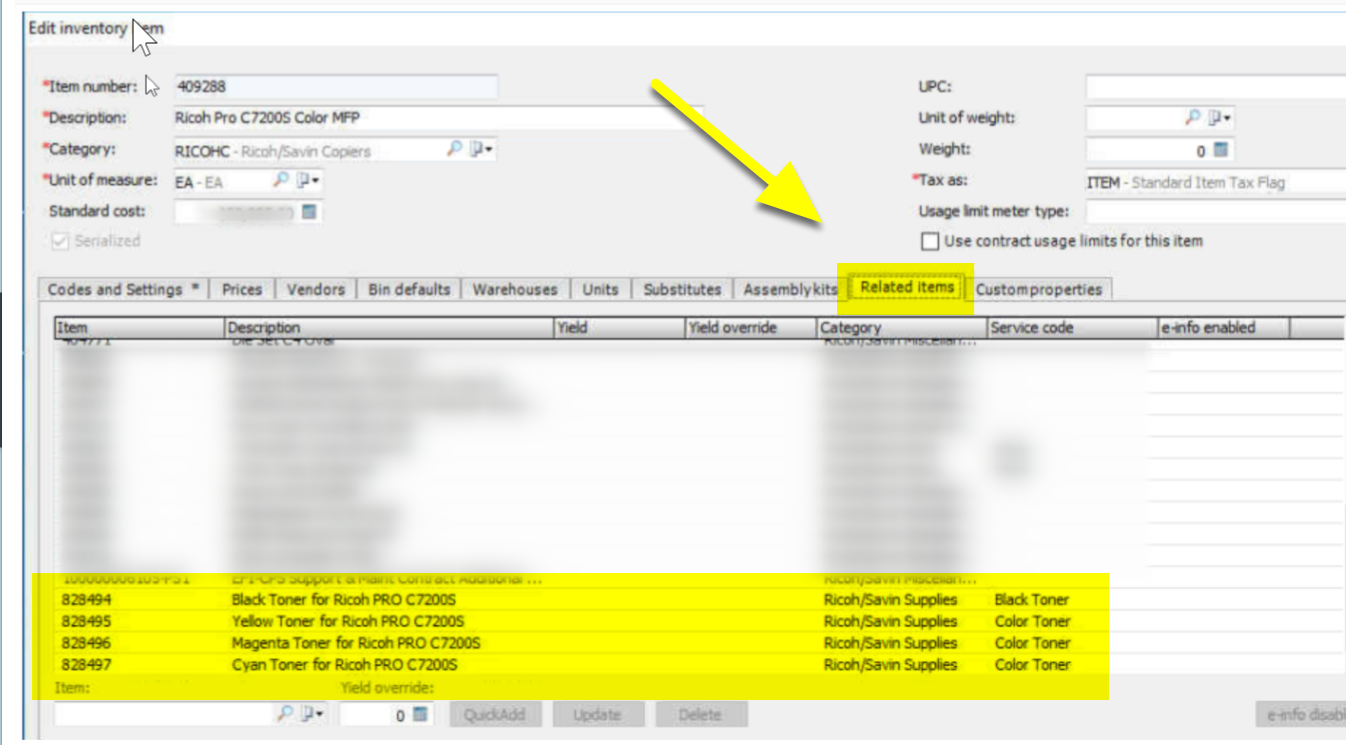The height and width of the screenshot is (745, 1346).
Task: Click the e-info enabled column header
Action: pos(1224,327)
